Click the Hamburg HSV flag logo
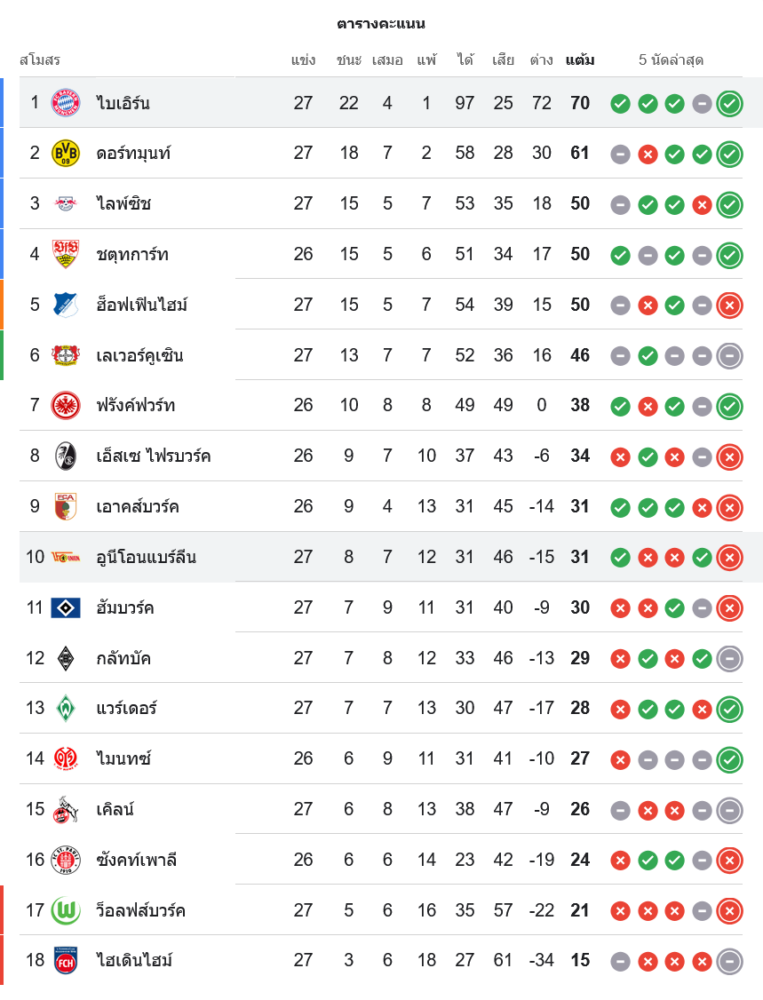The width and height of the screenshot is (763, 1000). coord(66,607)
